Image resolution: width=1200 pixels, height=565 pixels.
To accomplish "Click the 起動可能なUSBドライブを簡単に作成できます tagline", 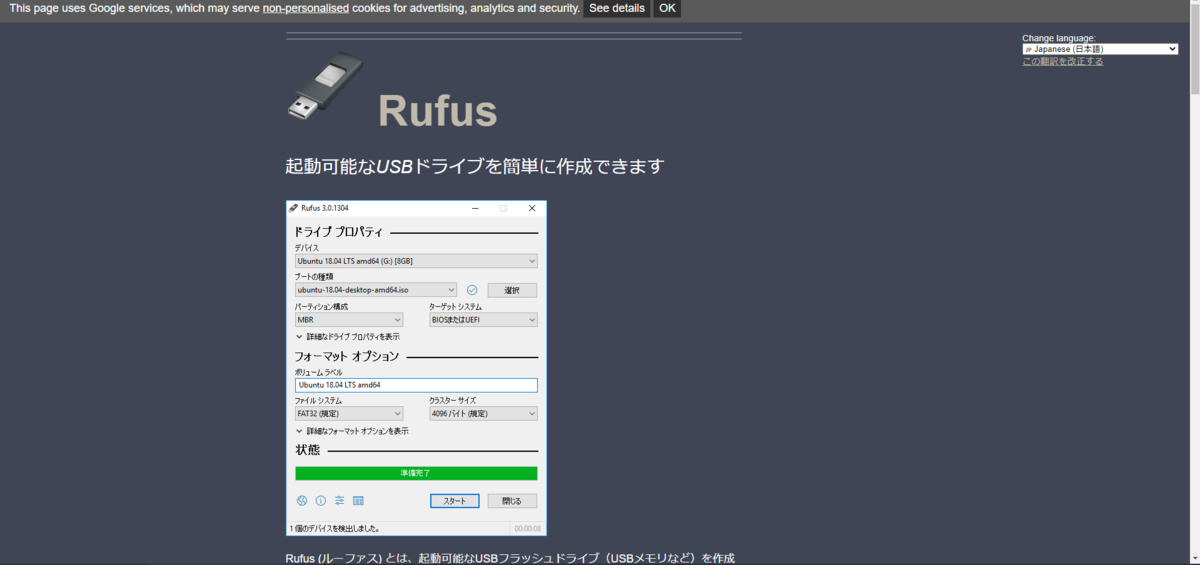I will click(x=475, y=166).
